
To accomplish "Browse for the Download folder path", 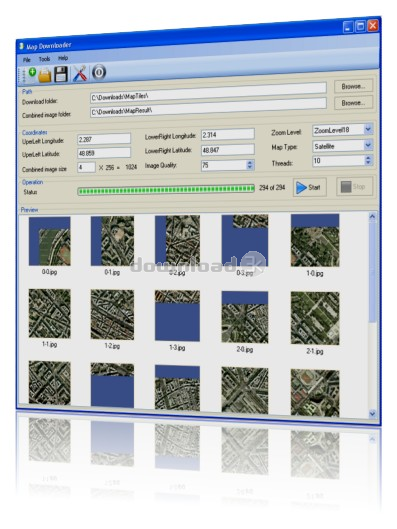I will [x=353, y=86].
